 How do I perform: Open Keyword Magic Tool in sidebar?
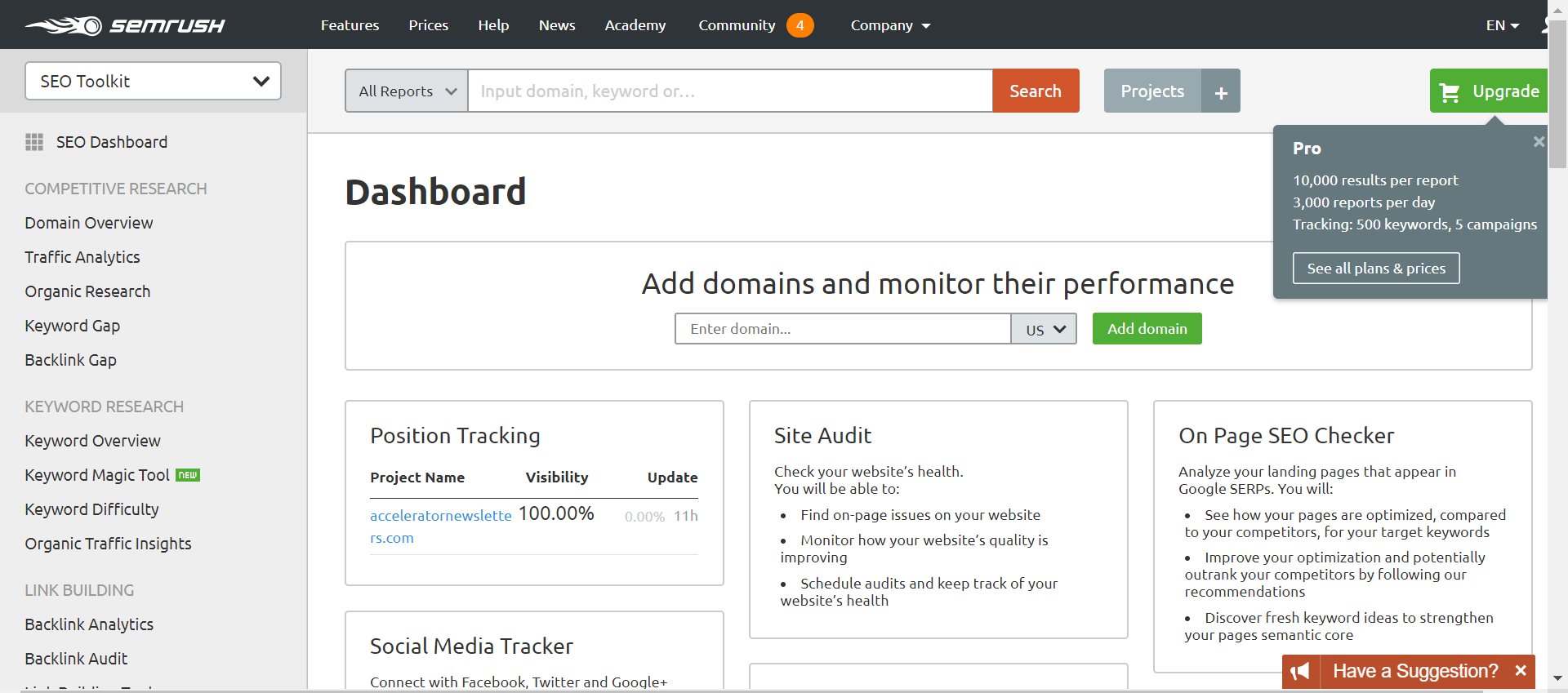[x=97, y=475]
